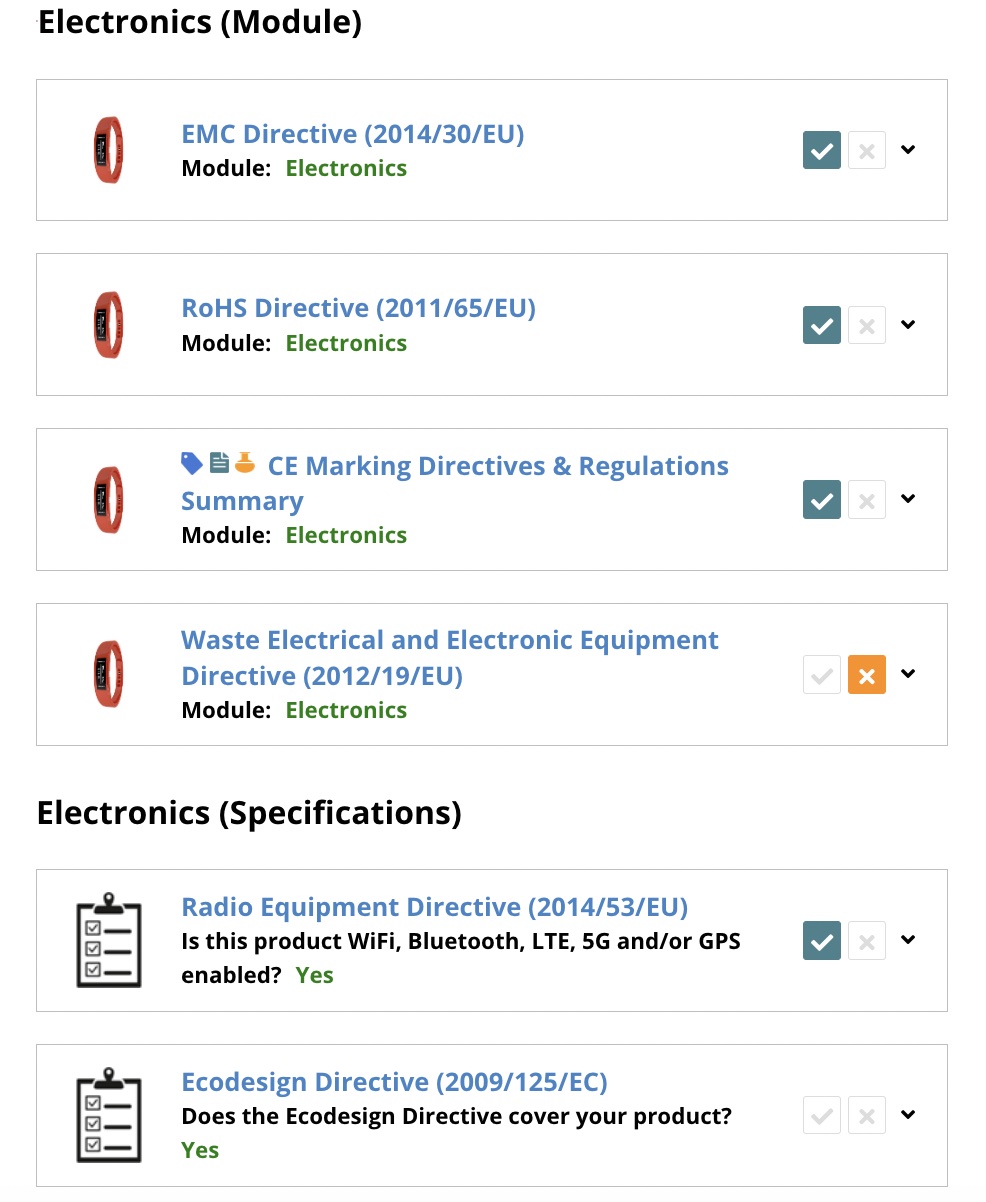986x1202 pixels.
Task: Click the orange flask icon beside CE Marking
Action: (x=245, y=463)
